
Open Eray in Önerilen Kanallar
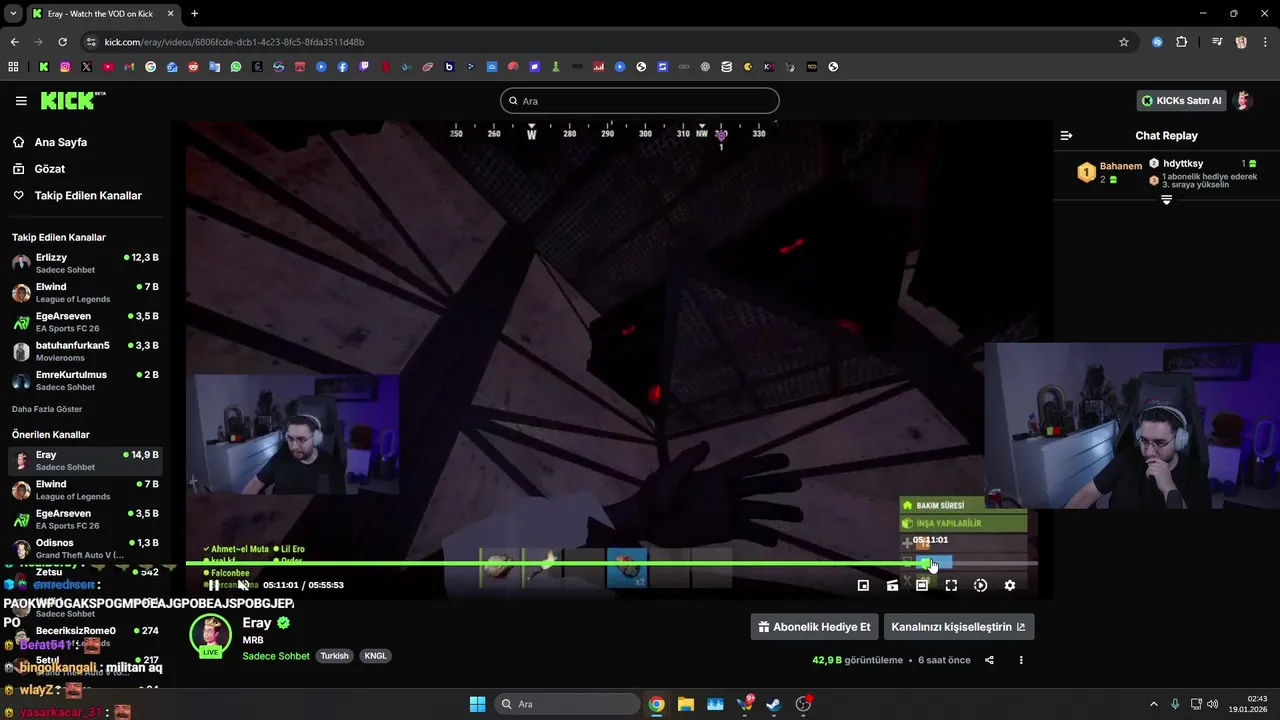(x=85, y=460)
